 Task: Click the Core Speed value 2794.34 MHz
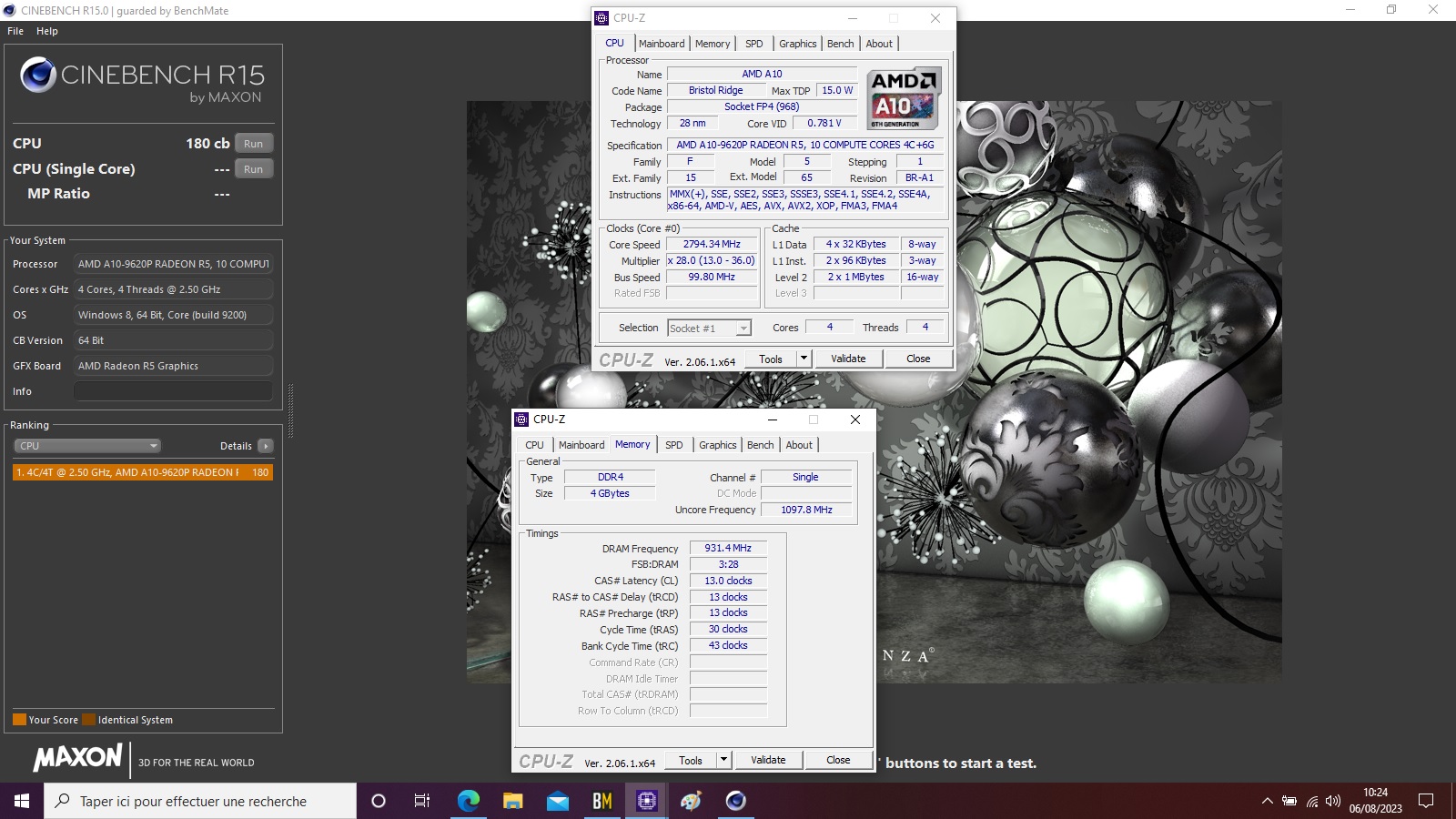point(712,244)
